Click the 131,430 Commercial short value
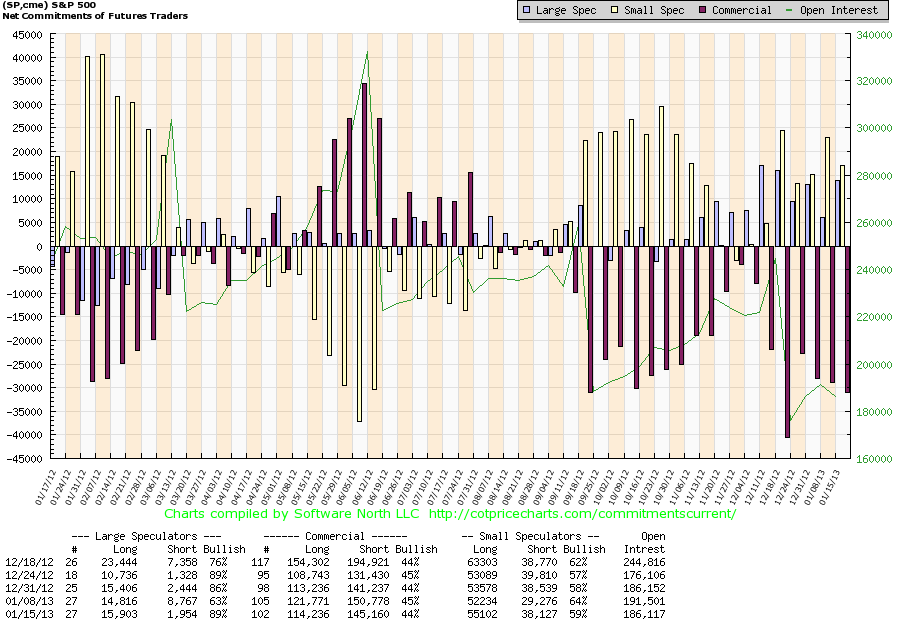 368,575
